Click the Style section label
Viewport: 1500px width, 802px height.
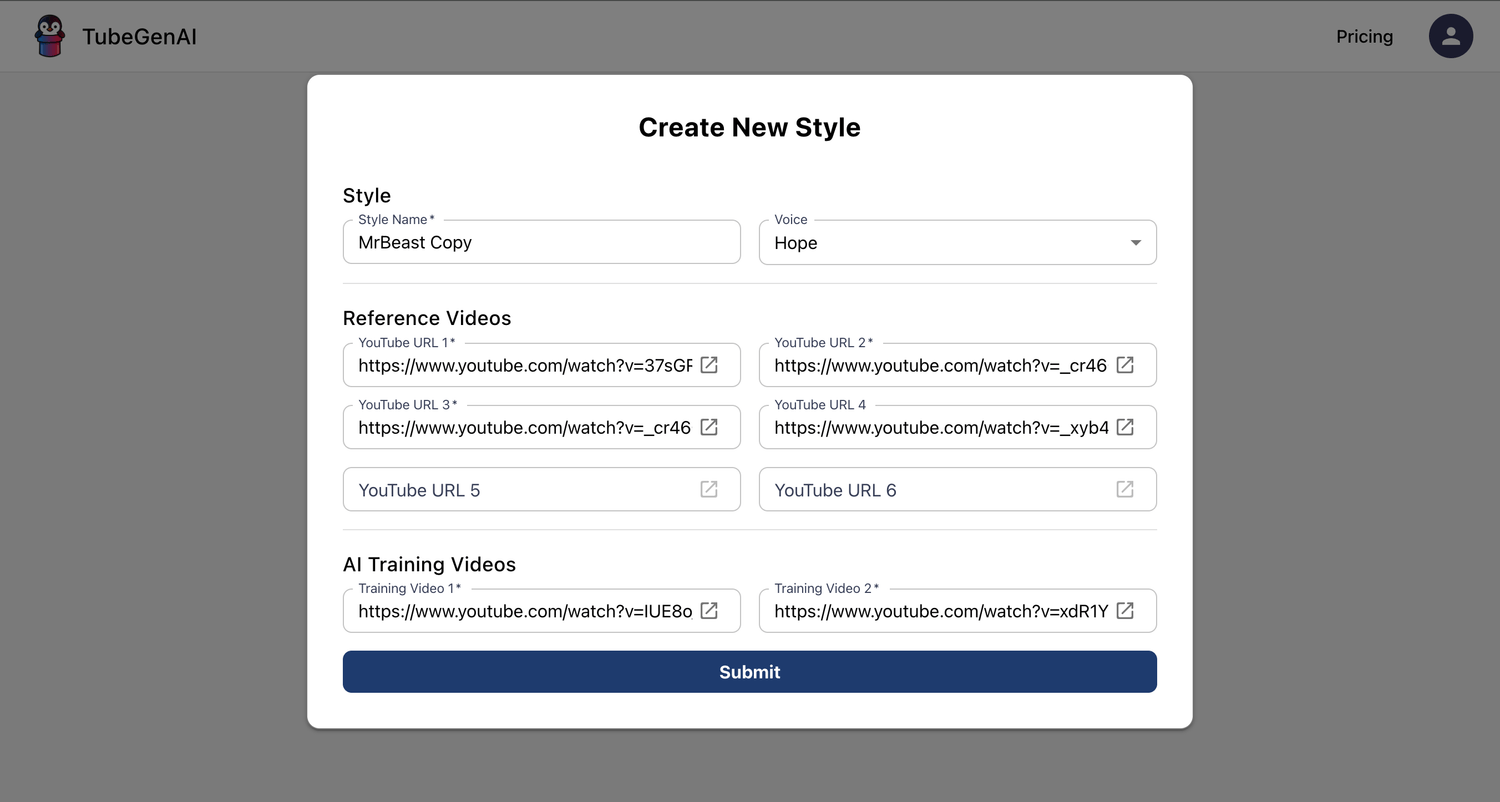[367, 195]
